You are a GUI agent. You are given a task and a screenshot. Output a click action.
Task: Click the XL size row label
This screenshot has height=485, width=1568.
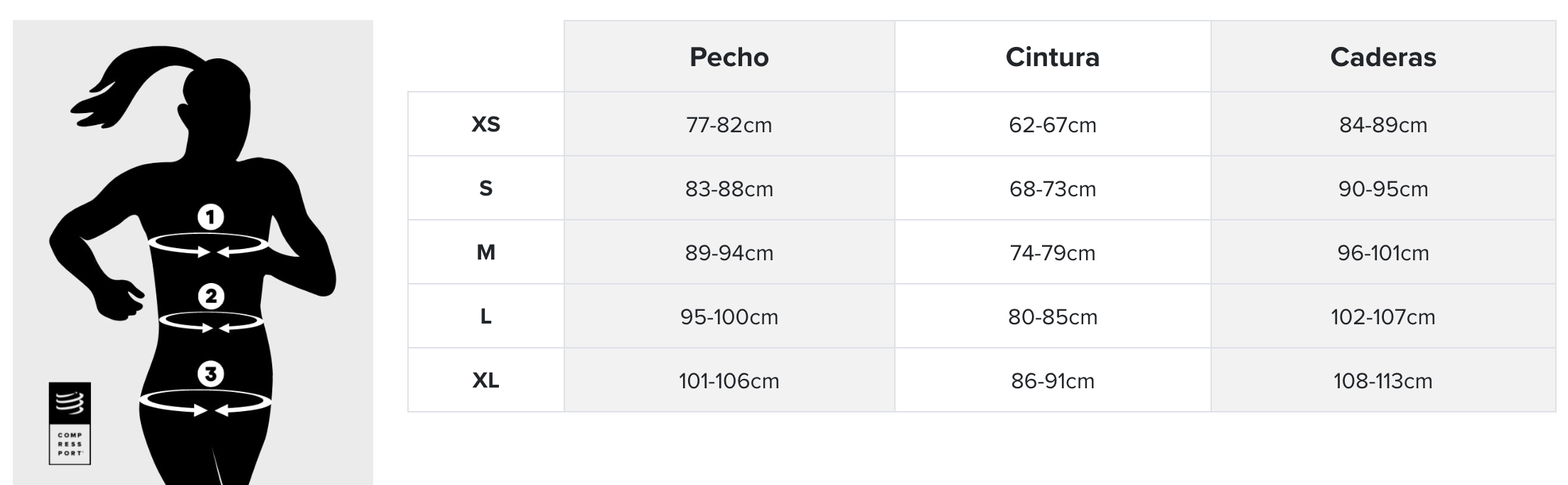[486, 380]
